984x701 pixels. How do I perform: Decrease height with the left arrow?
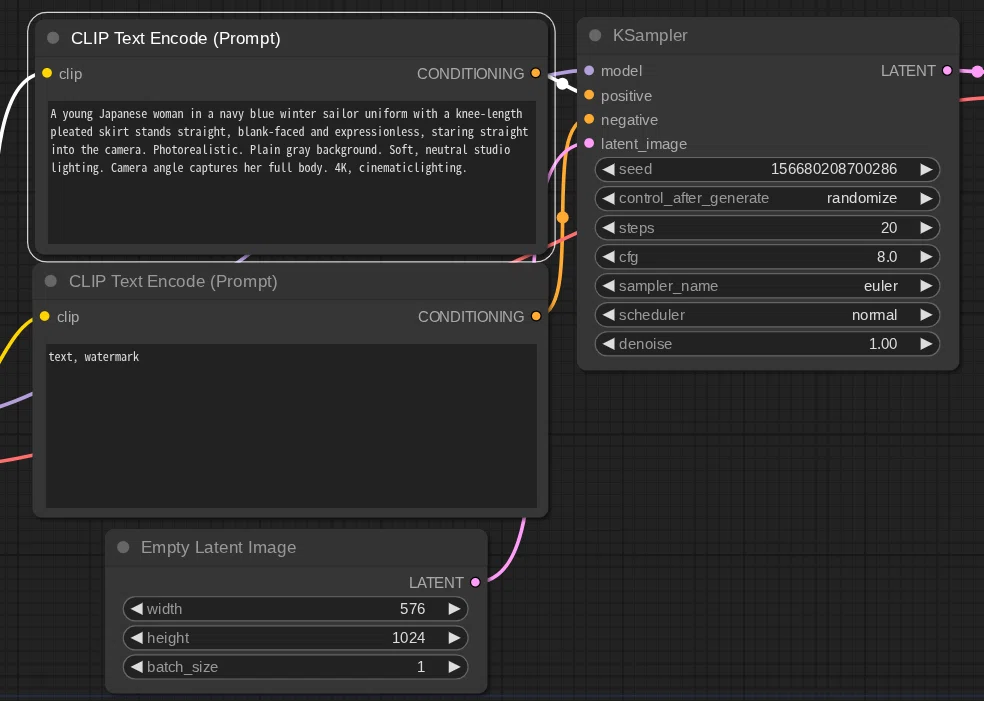136,638
